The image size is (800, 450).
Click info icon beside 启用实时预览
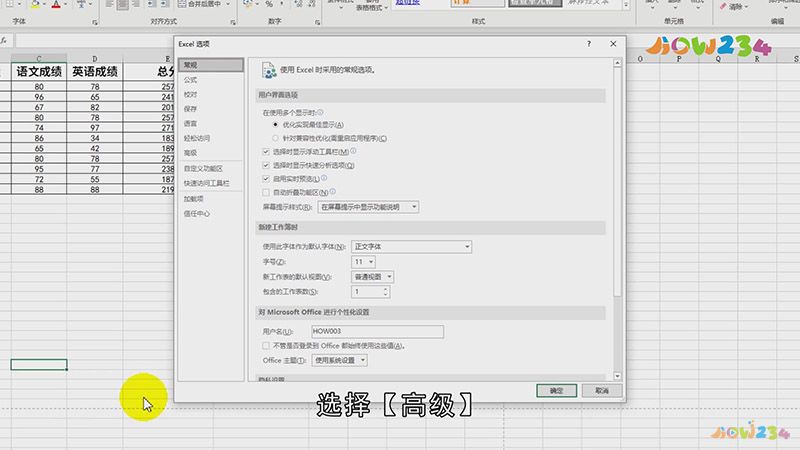[324, 178]
